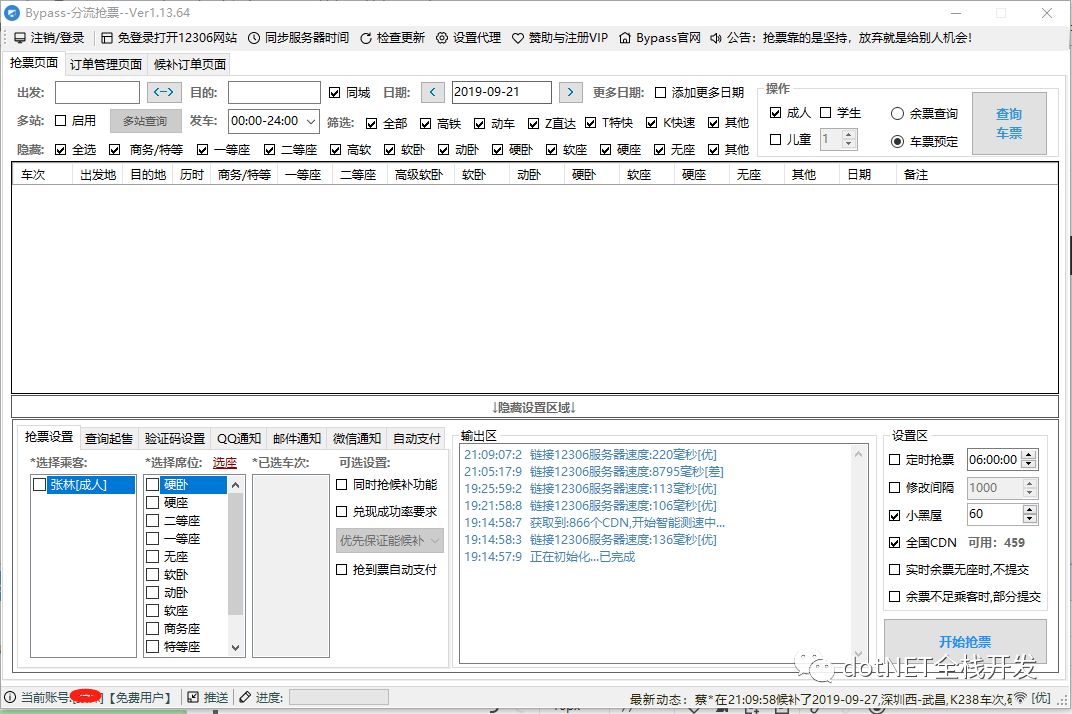Decrease 小黑屋 value stepper
This screenshot has width=1072, height=714.
[x=1030, y=519]
